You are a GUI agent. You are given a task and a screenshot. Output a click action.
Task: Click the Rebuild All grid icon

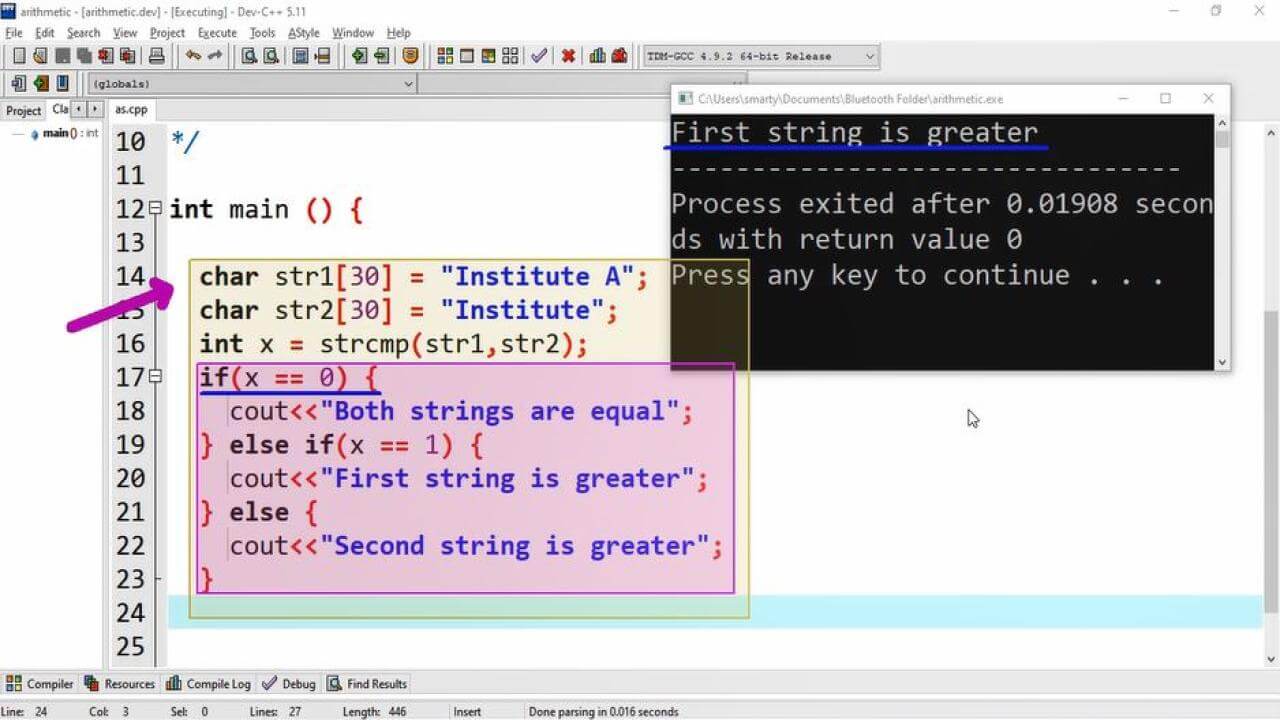[x=510, y=56]
